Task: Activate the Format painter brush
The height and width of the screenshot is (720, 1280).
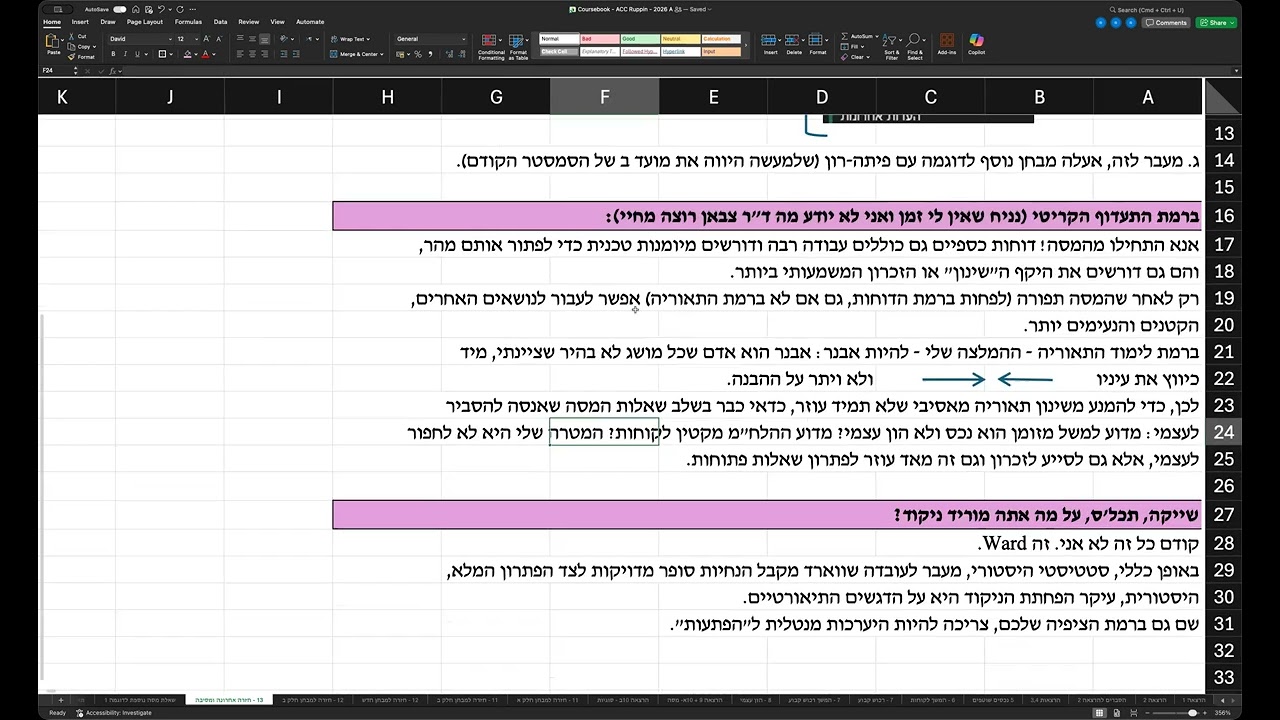Action: point(72,57)
